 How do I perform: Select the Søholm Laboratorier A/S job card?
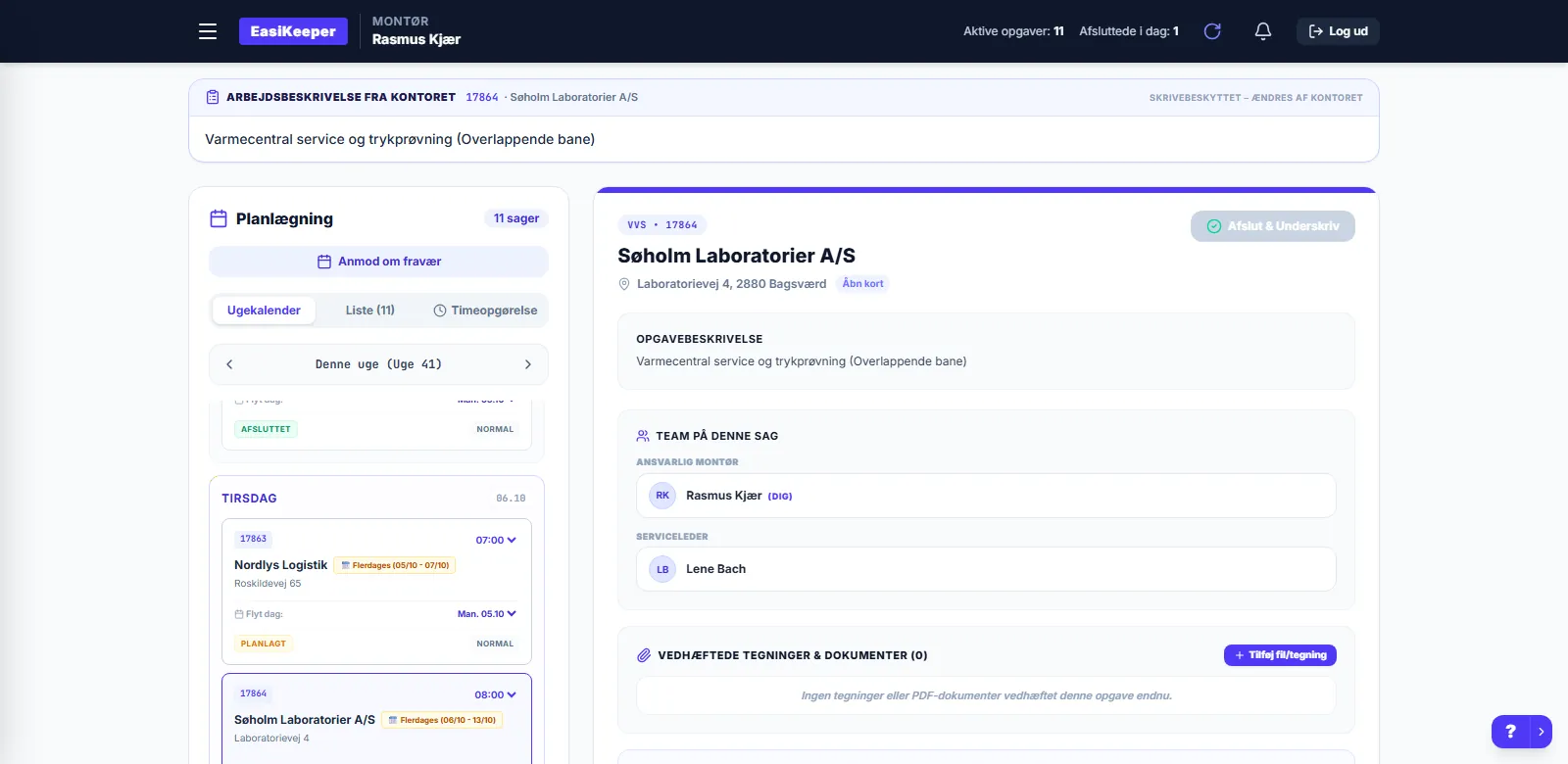[376, 719]
